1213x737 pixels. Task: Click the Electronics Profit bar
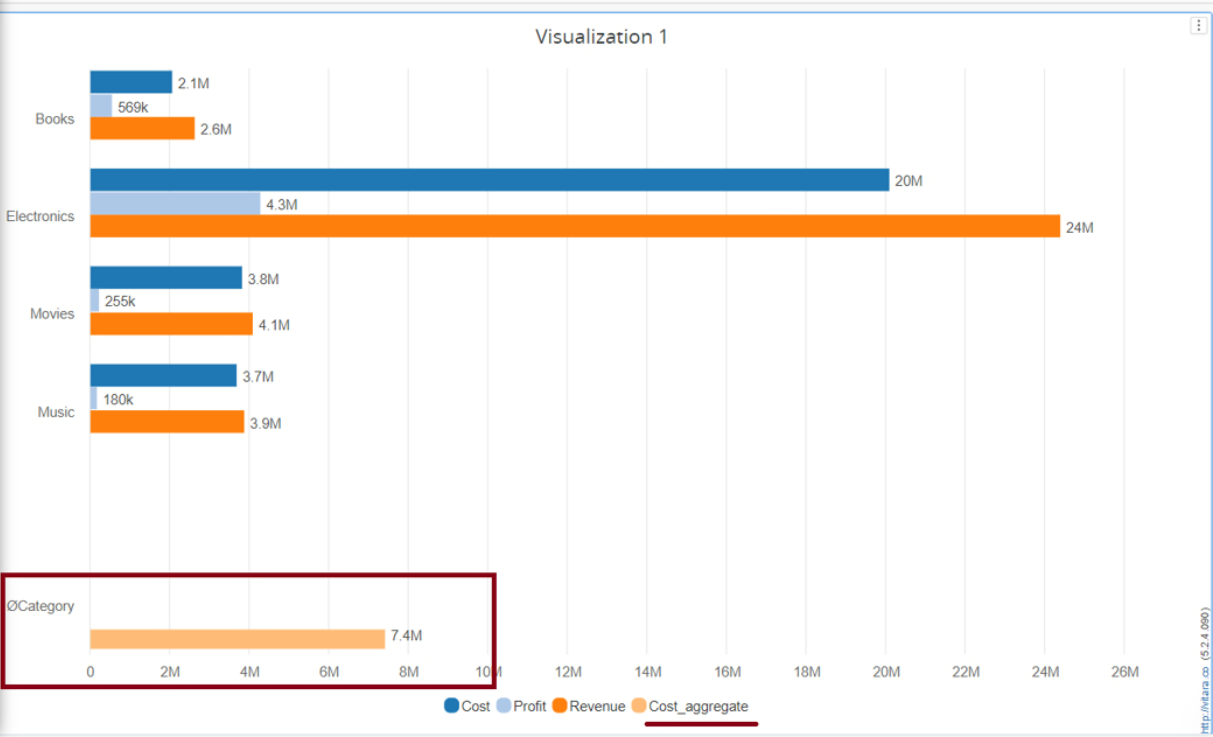point(175,204)
